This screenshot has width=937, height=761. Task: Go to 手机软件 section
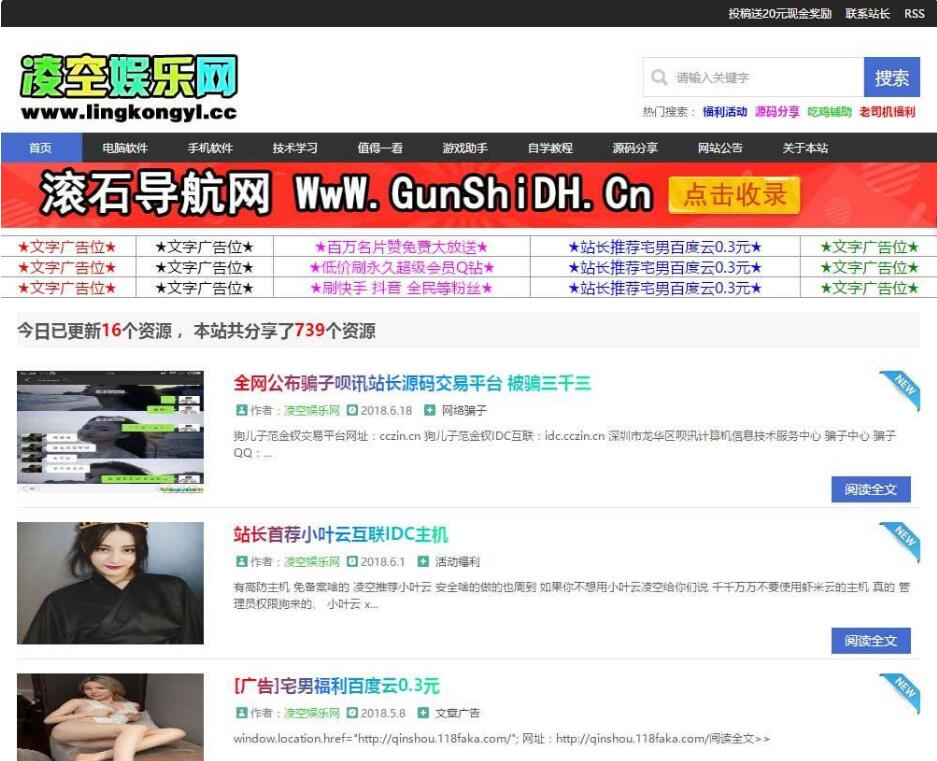tap(210, 148)
